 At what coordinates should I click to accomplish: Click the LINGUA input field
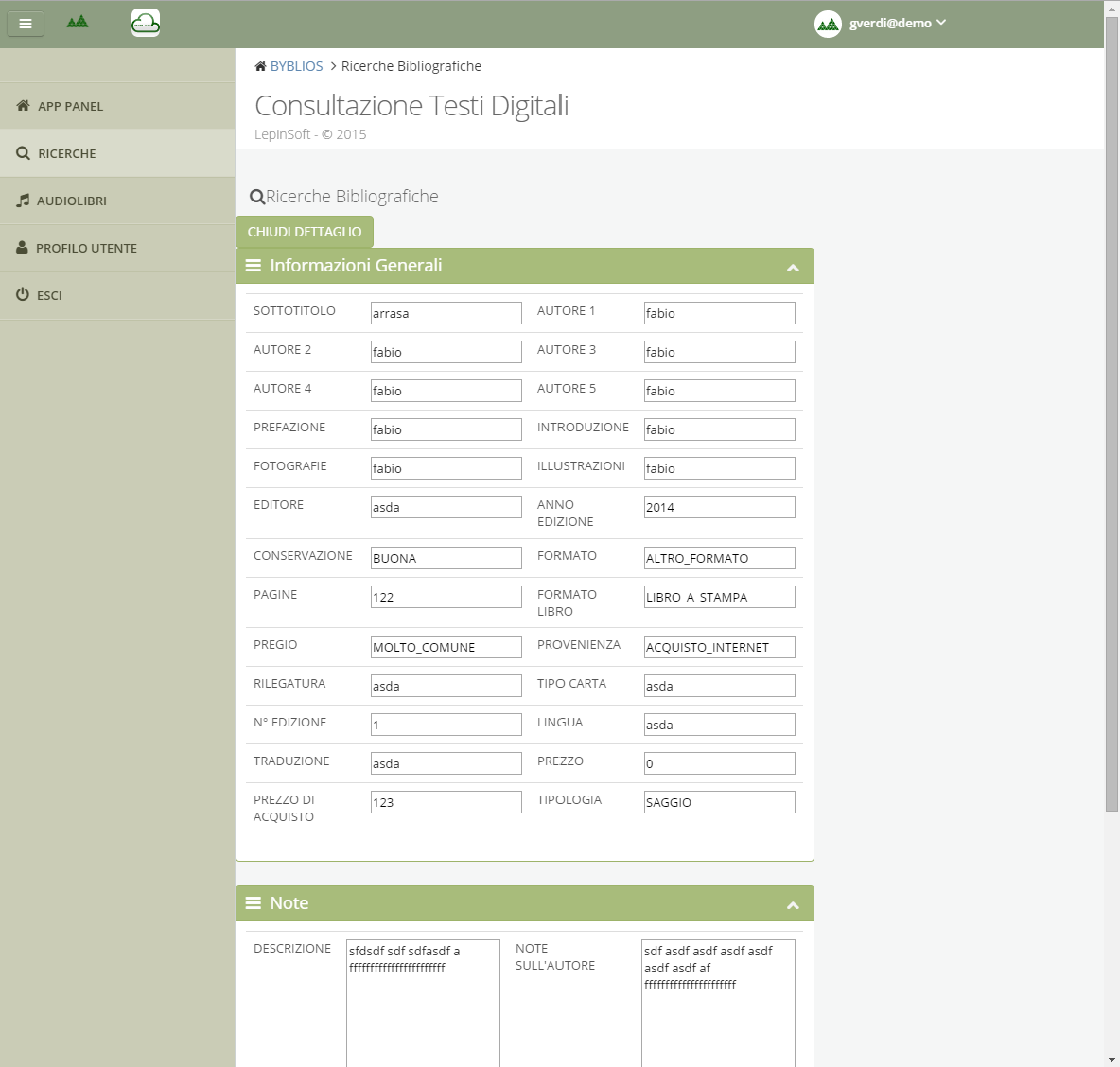click(719, 725)
